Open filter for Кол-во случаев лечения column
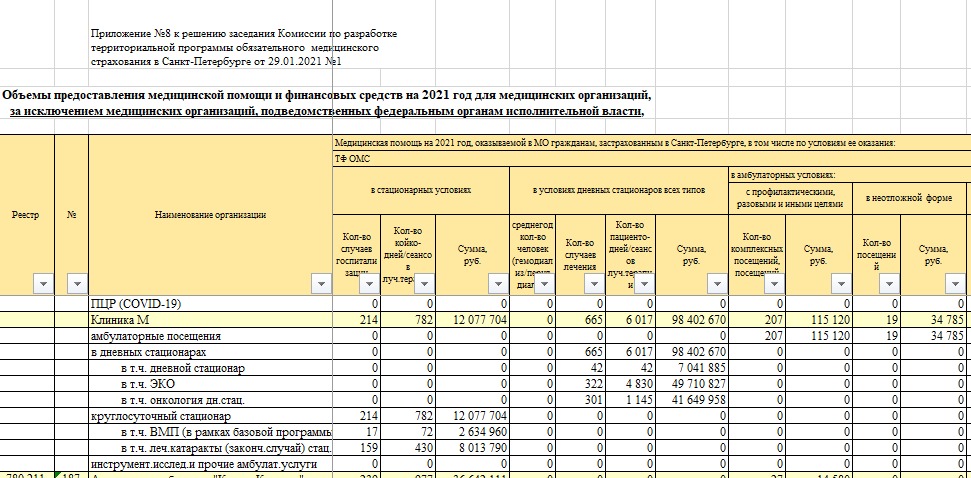 594,284
